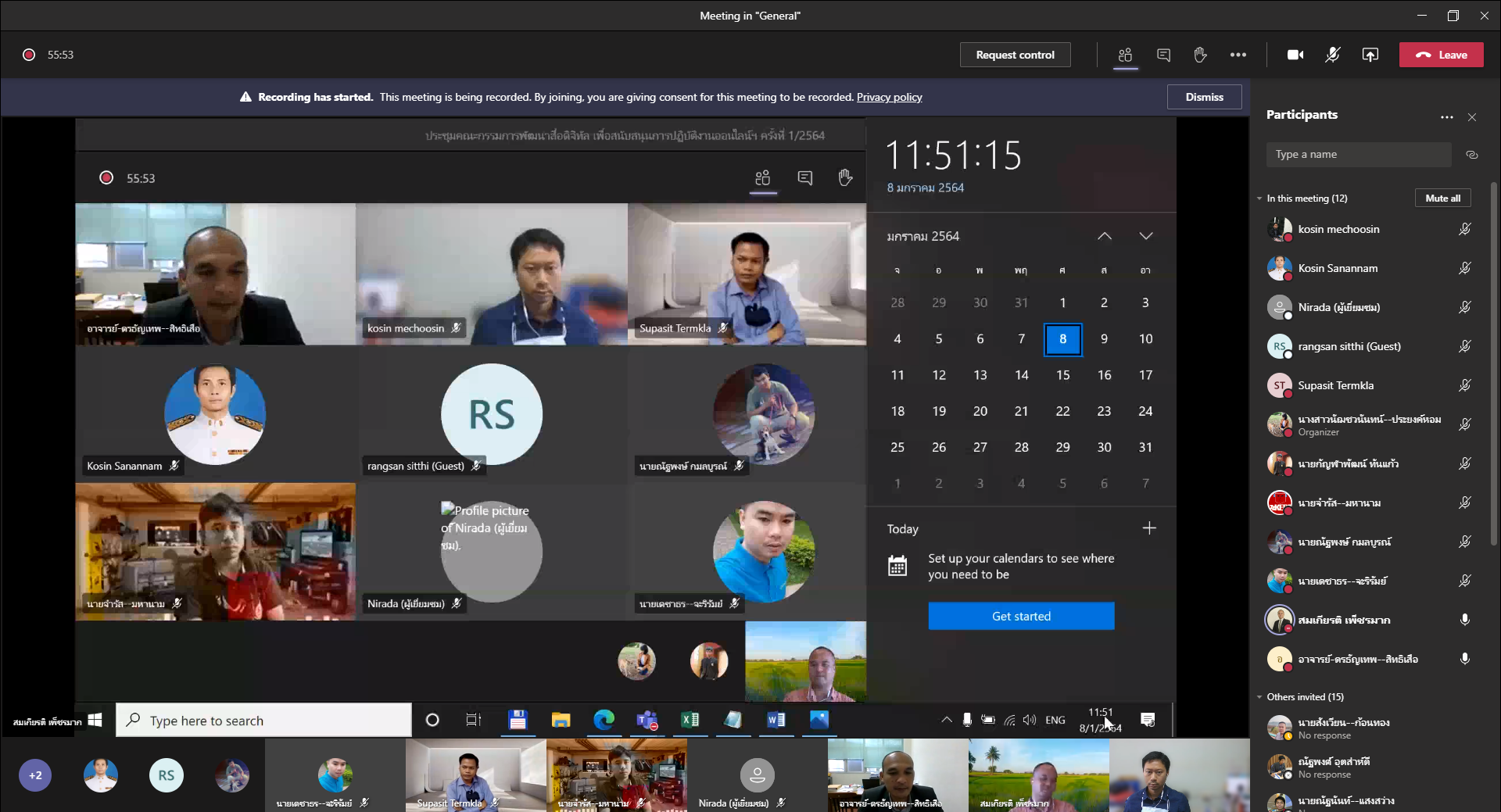Open the More actions ellipsis in meeting toolbar

pos(1238,55)
